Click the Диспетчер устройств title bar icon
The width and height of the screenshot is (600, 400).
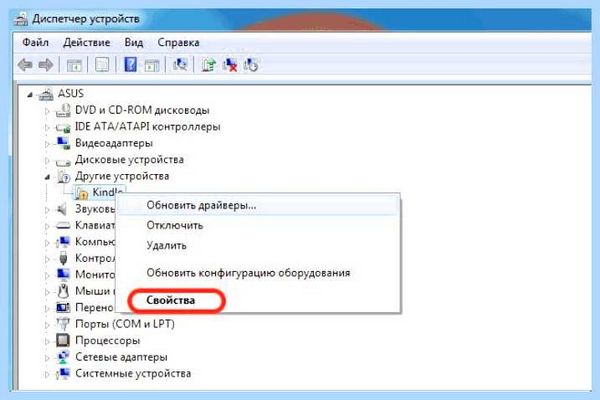[21, 19]
